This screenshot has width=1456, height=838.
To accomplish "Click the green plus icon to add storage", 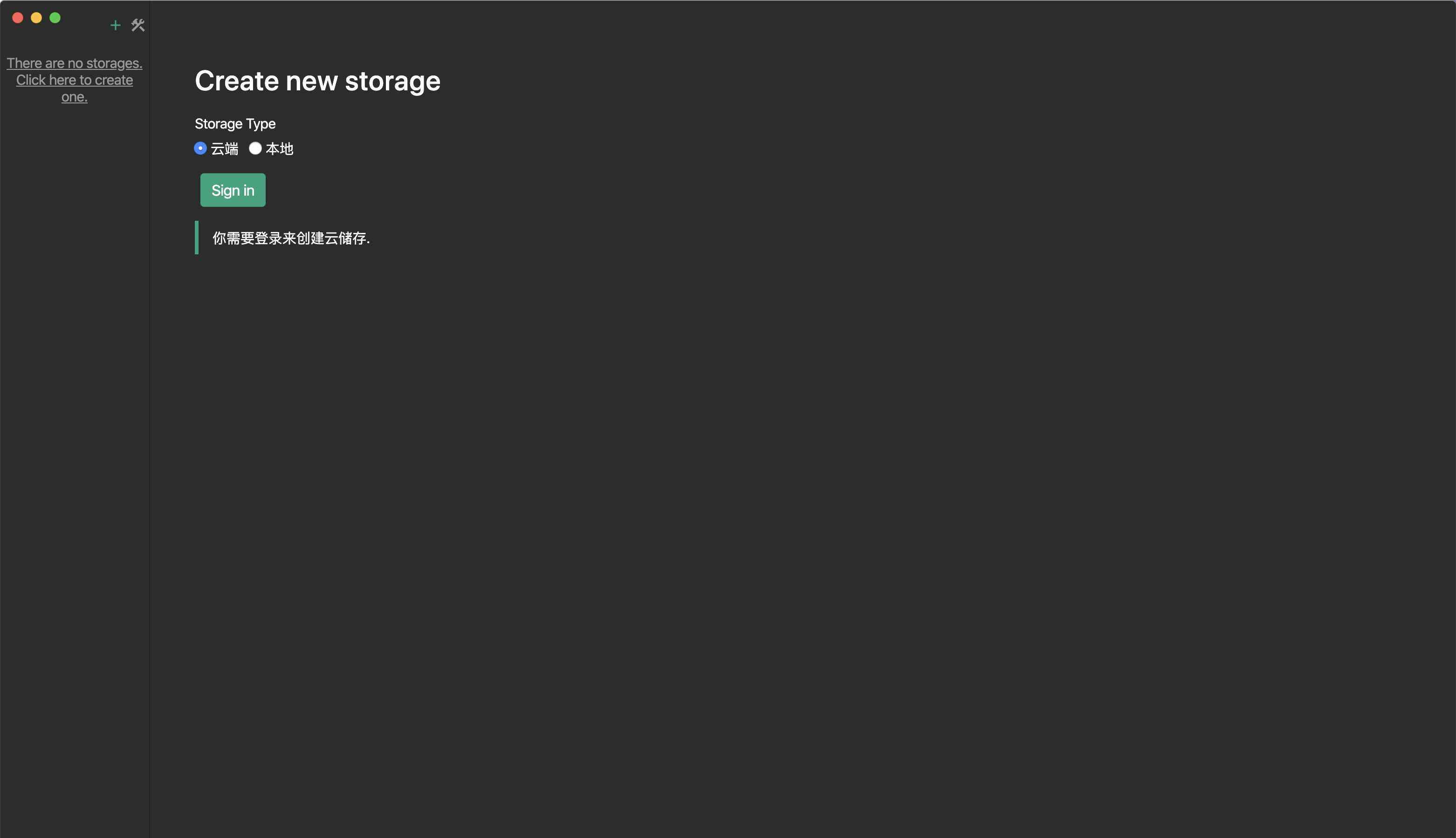I will point(115,25).
